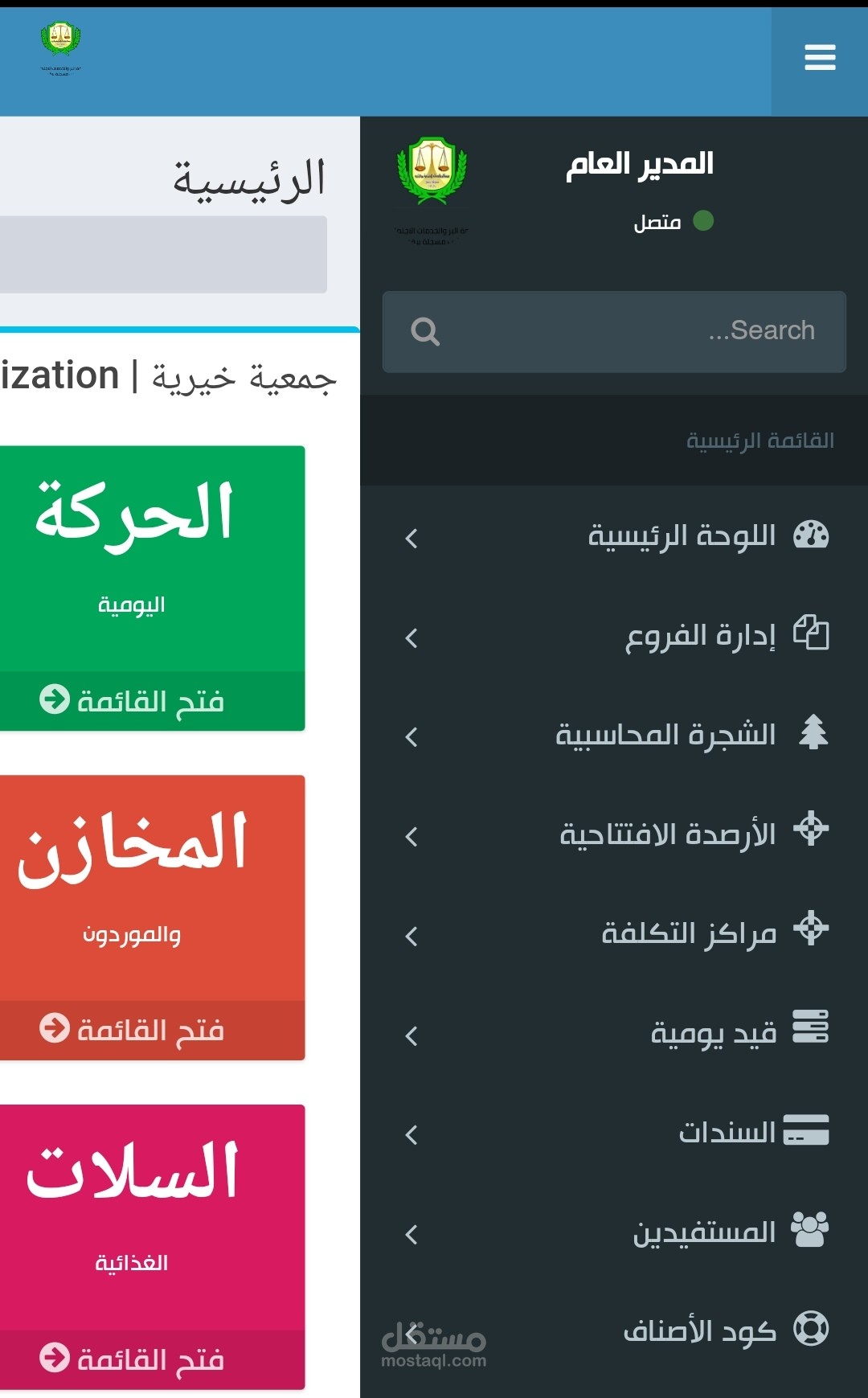The image size is (868, 1398).
Task: Expand the اللوحة الرئيسية chevron arrow
Action: coord(411,538)
